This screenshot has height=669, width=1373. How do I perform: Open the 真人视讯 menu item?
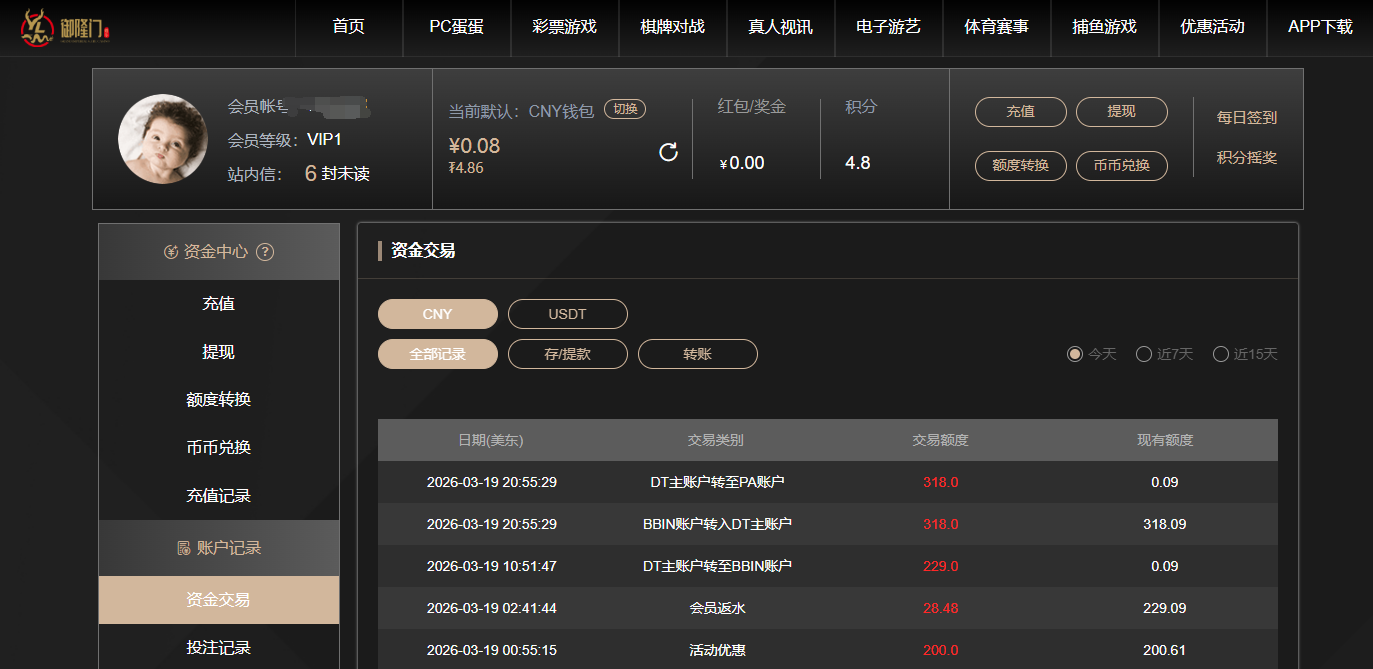pos(781,28)
